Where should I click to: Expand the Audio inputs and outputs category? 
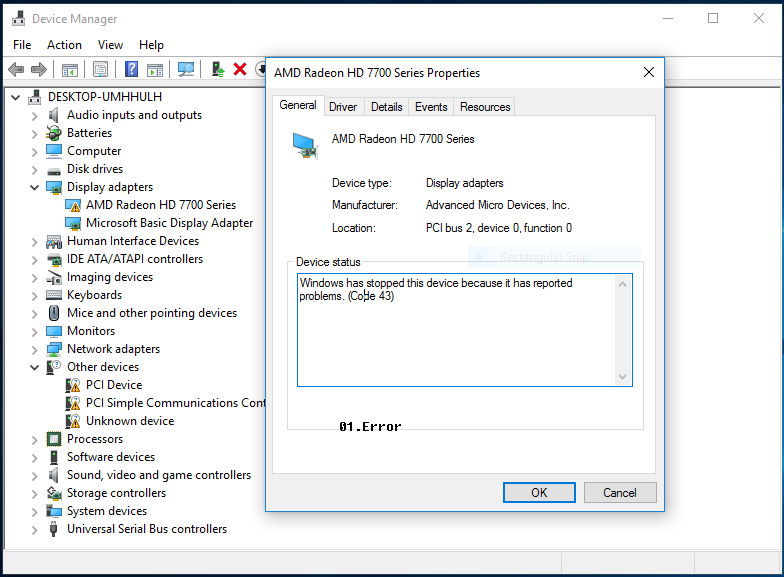pyautogui.click(x=34, y=116)
